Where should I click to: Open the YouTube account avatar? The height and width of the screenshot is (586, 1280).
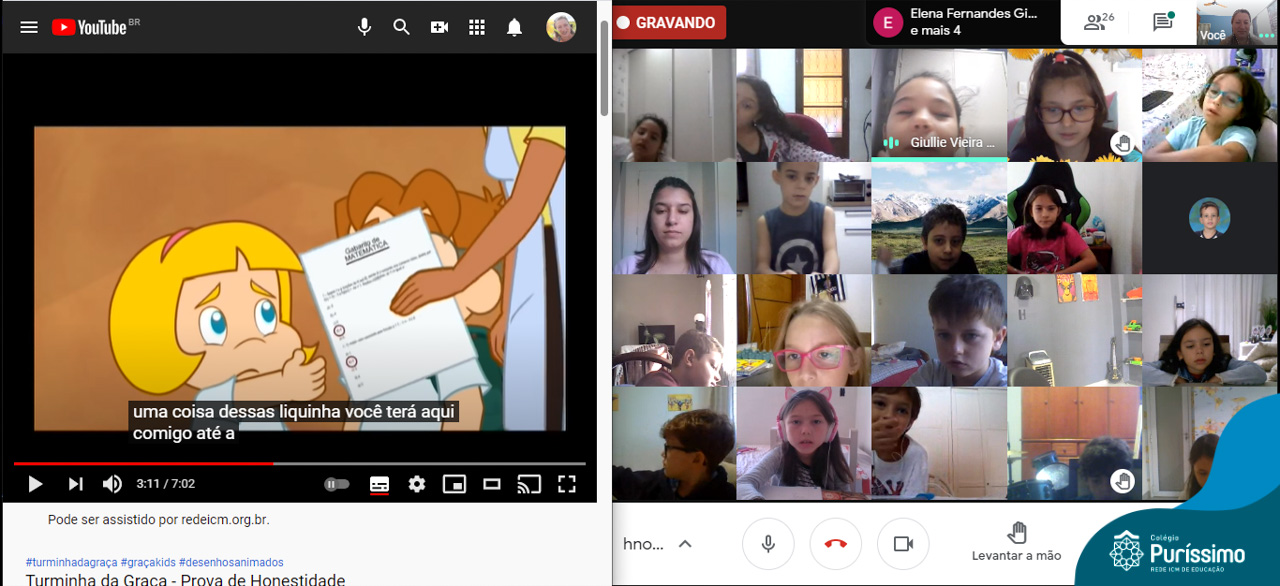click(561, 27)
